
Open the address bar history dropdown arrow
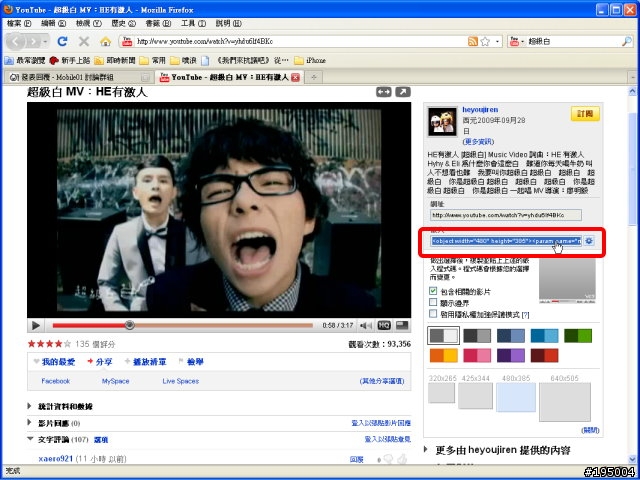pyautogui.click(x=497, y=42)
